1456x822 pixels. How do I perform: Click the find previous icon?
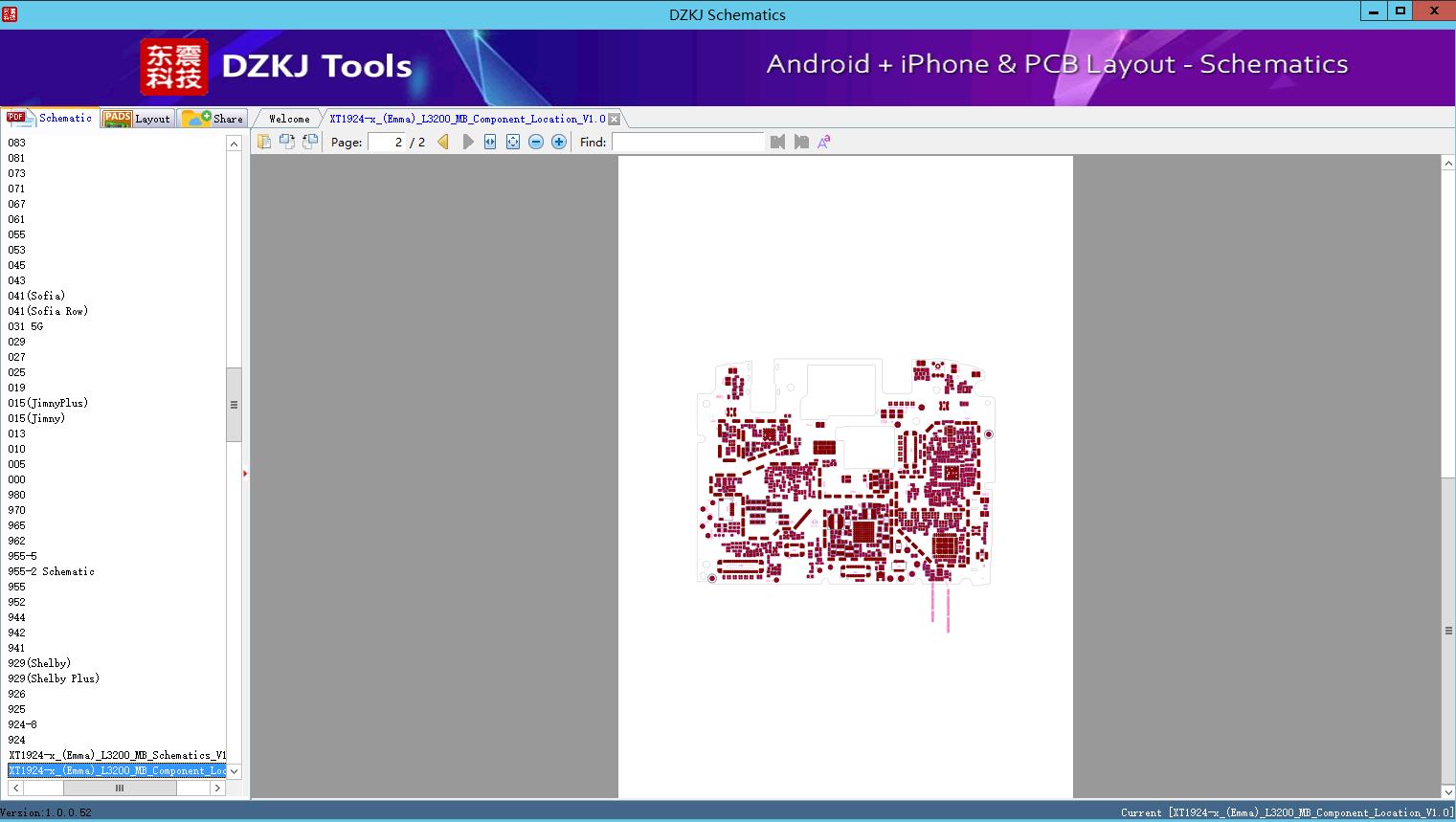coord(777,142)
